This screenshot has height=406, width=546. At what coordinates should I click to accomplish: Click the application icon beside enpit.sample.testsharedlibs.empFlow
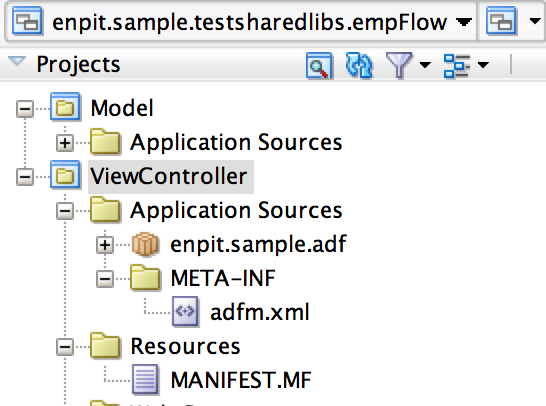pyautogui.click(x=27, y=21)
